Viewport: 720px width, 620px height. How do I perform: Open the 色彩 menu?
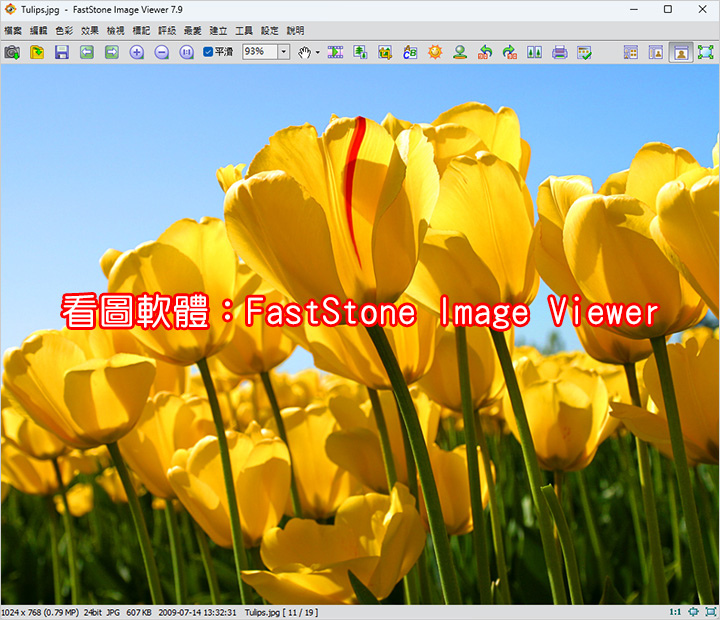point(64,31)
